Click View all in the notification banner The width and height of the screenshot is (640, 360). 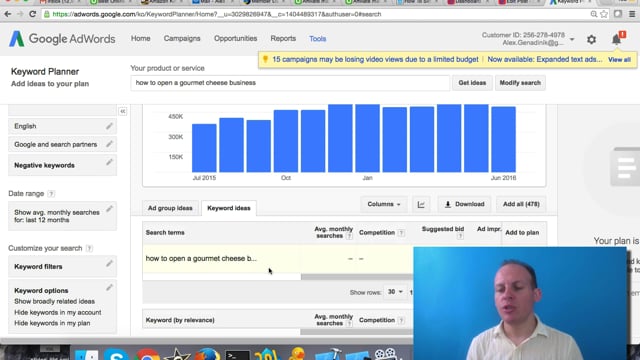(x=619, y=60)
